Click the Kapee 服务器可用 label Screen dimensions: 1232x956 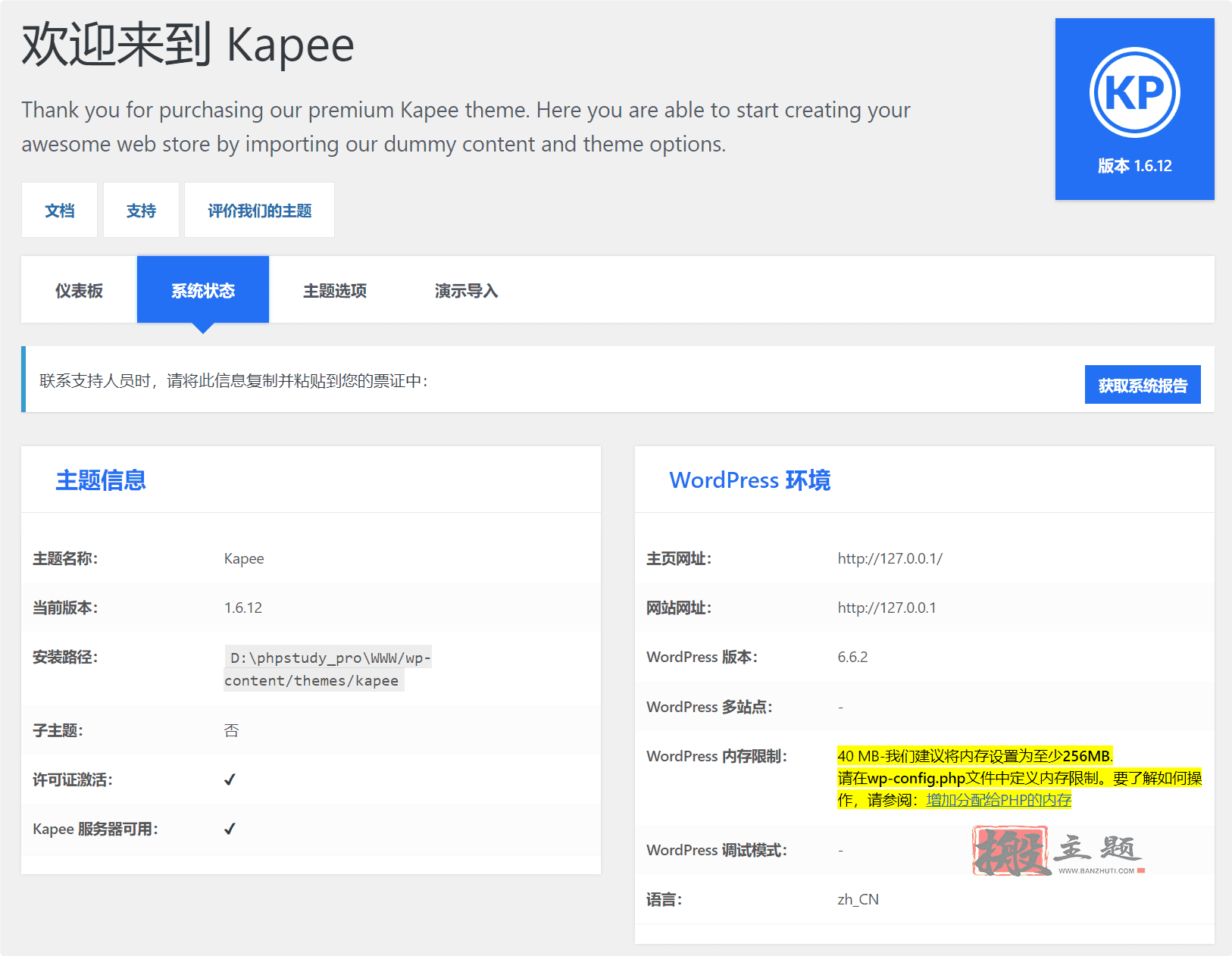(95, 829)
